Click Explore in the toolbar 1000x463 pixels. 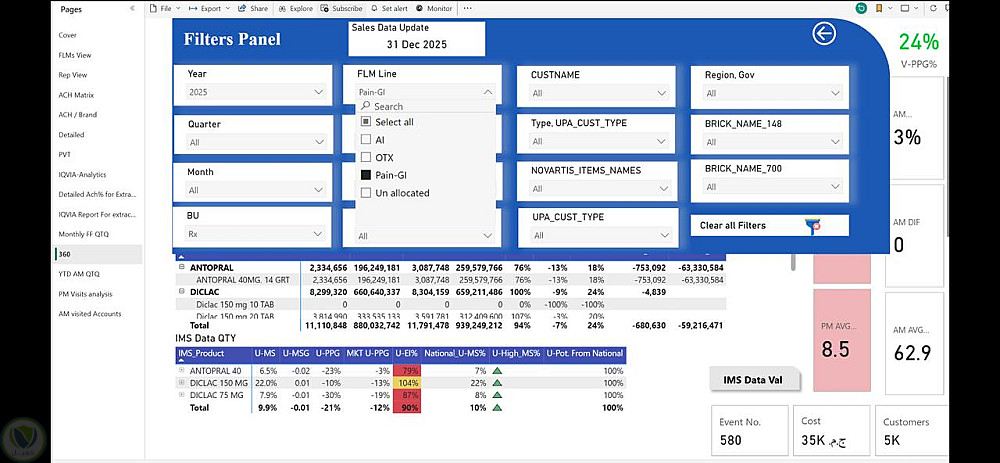click(x=297, y=8)
